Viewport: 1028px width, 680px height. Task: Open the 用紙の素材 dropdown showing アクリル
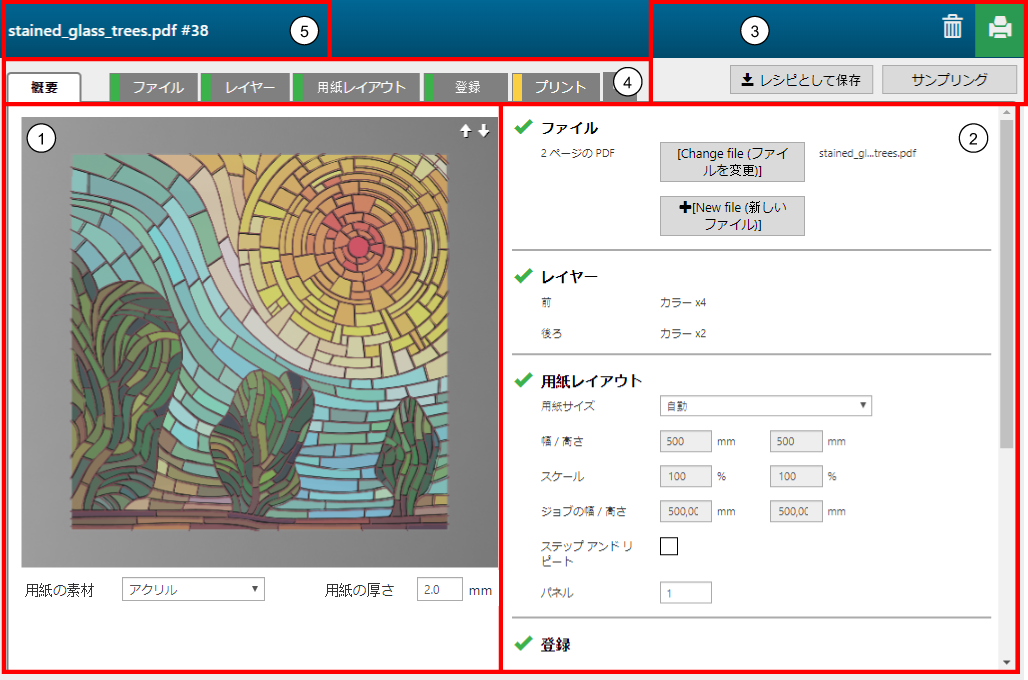pos(193,589)
